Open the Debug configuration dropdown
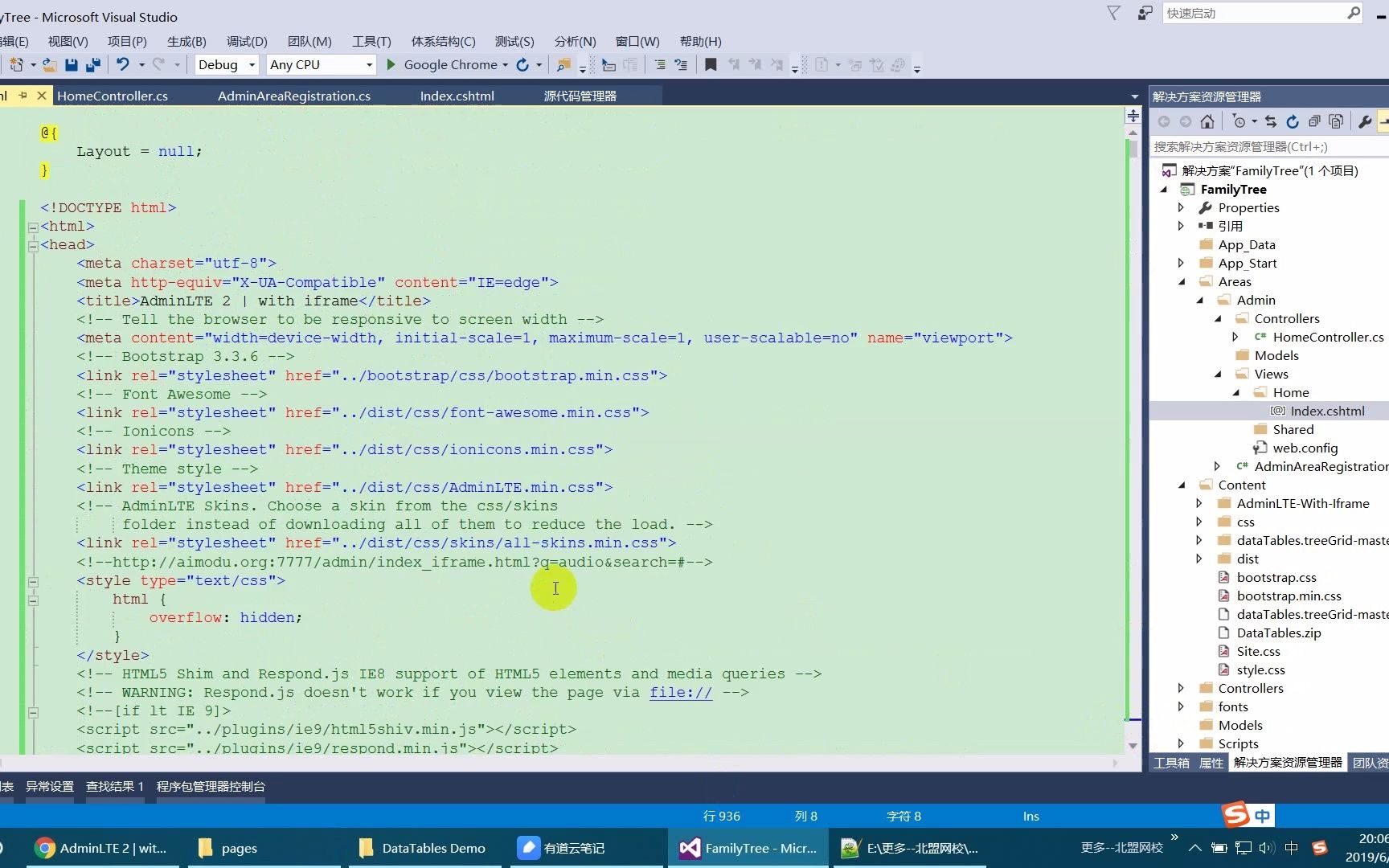The image size is (1389, 868). point(252,64)
